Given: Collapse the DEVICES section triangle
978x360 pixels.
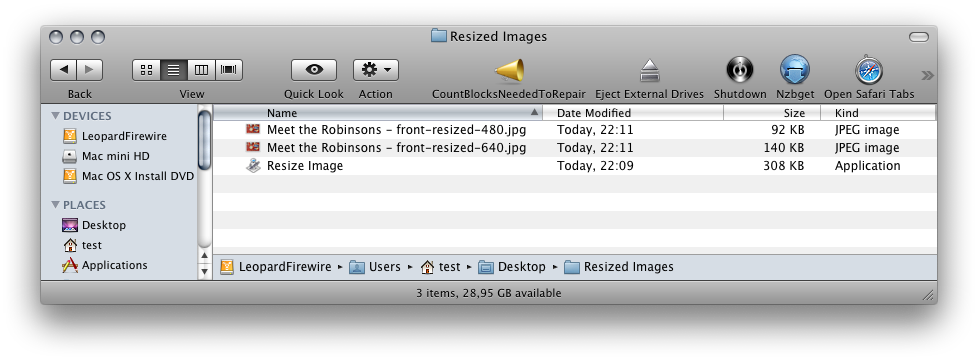Looking at the screenshot, I should click(x=56, y=115).
